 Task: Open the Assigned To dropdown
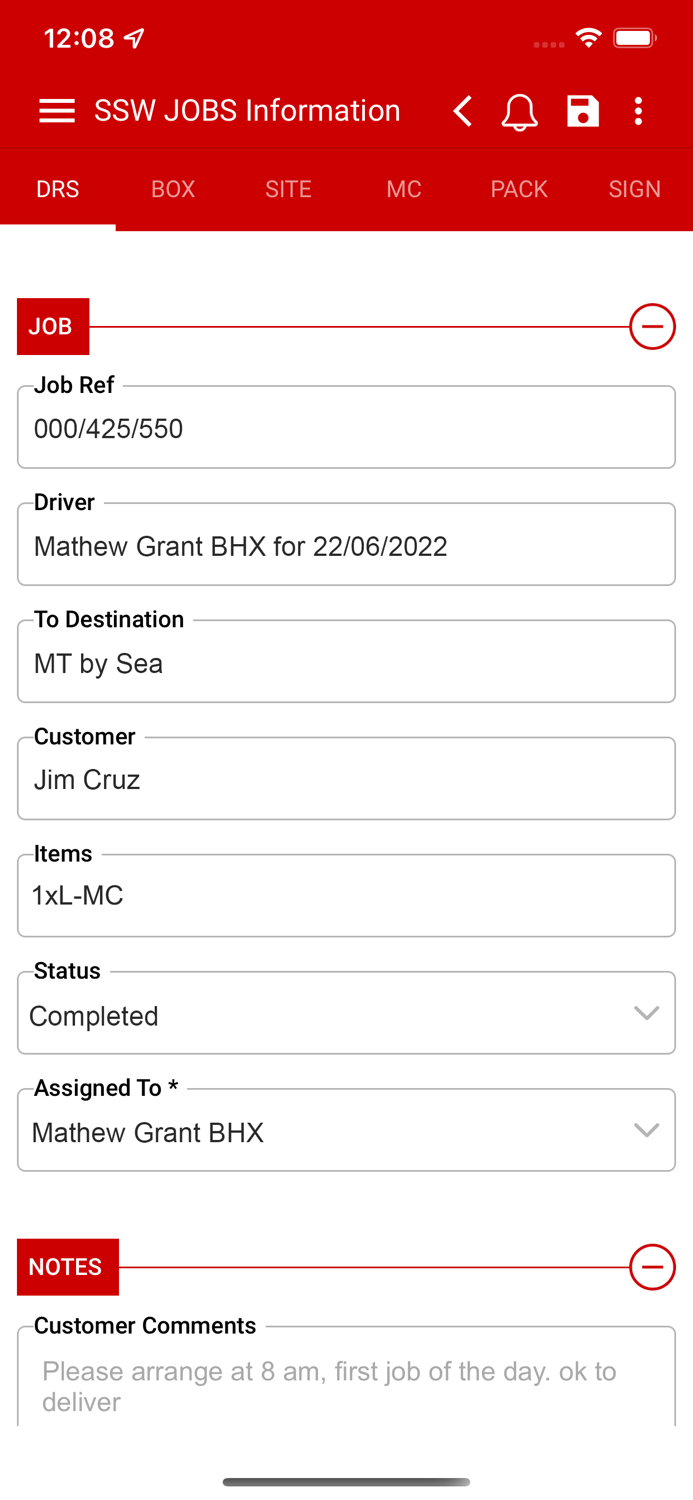click(x=646, y=1130)
